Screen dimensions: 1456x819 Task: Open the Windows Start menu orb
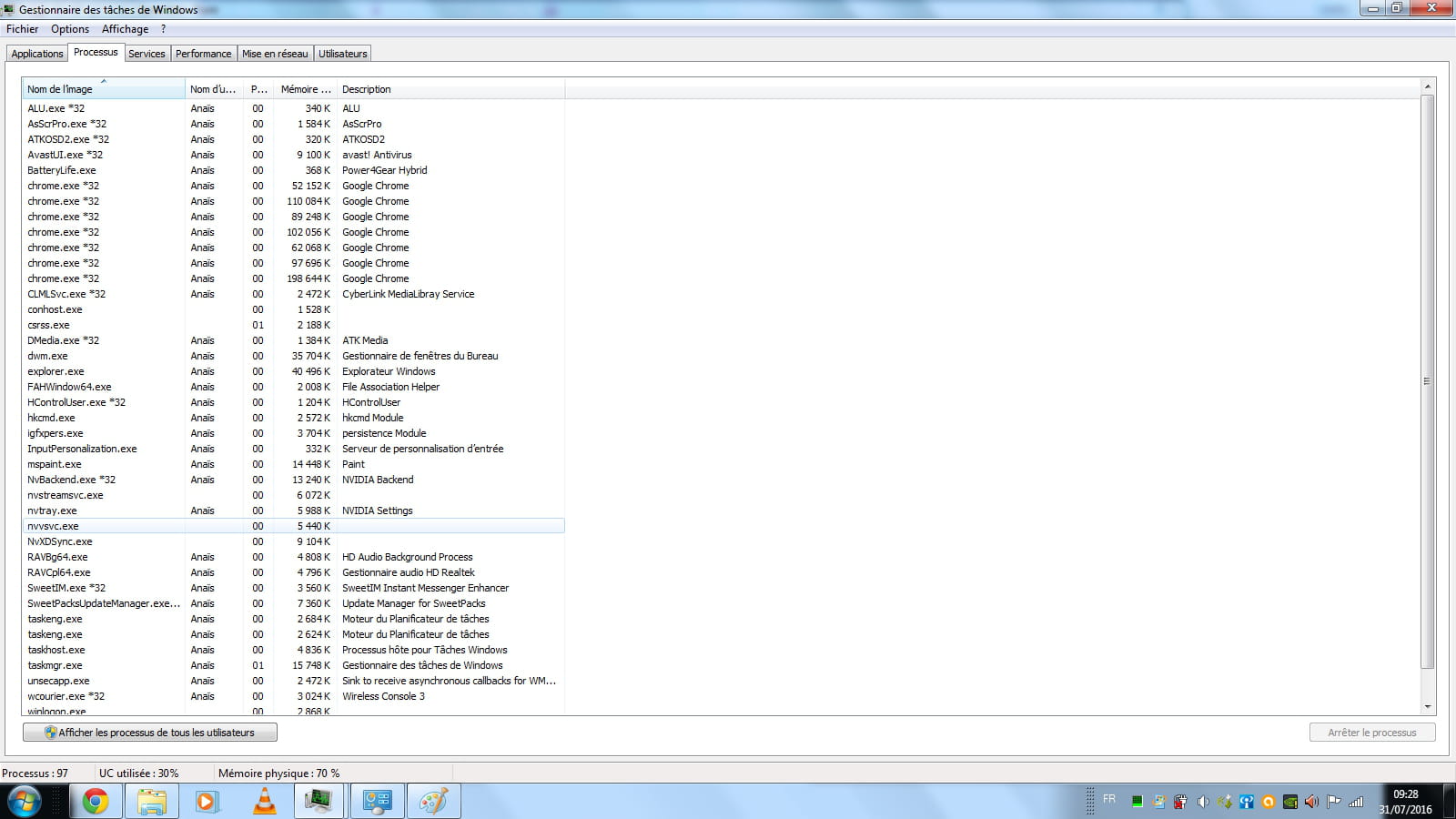[25, 802]
